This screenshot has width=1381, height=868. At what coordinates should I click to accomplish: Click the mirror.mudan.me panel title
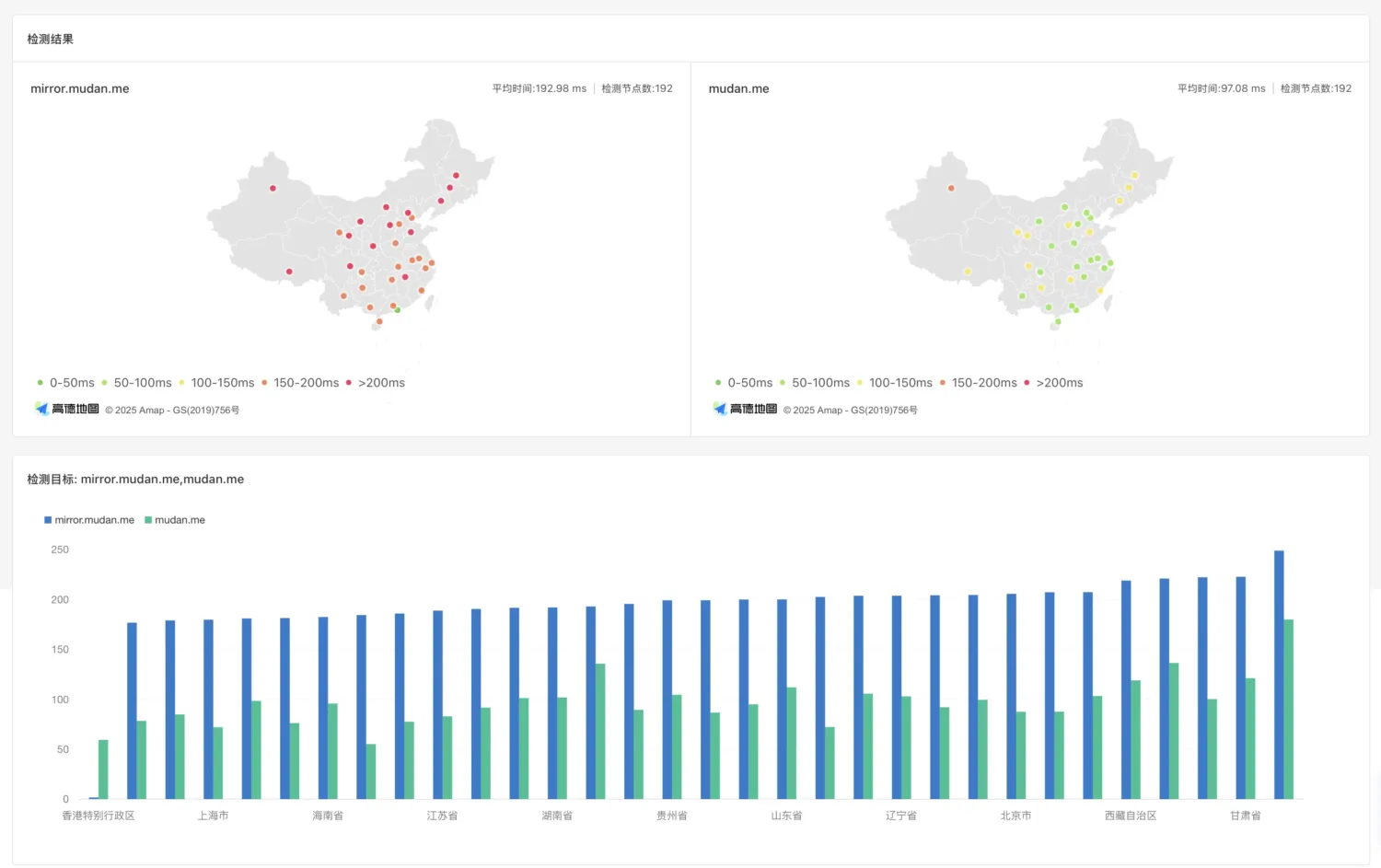(x=80, y=88)
